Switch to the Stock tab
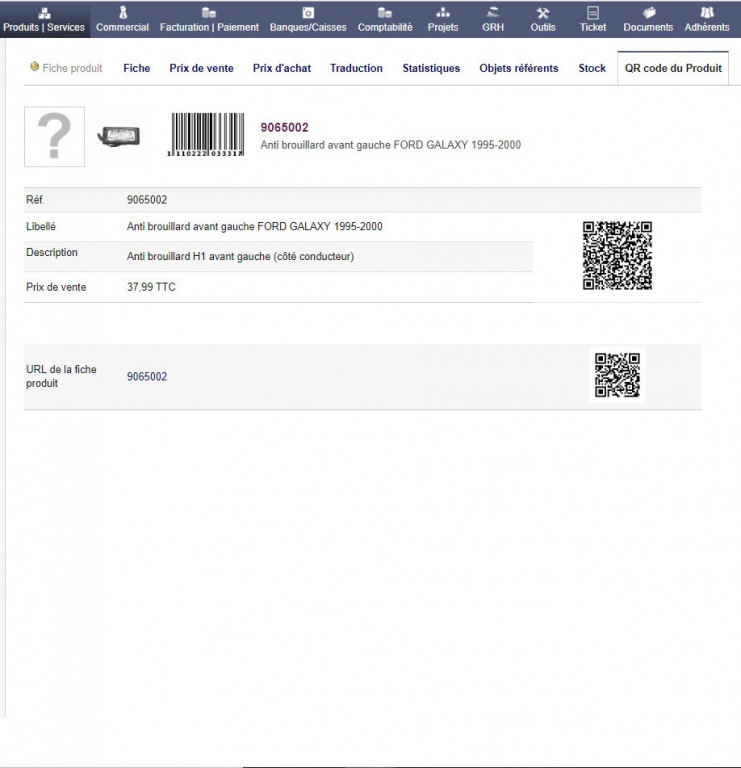The width and height of the screenshot is (741, 768). (x=592, y=68)
